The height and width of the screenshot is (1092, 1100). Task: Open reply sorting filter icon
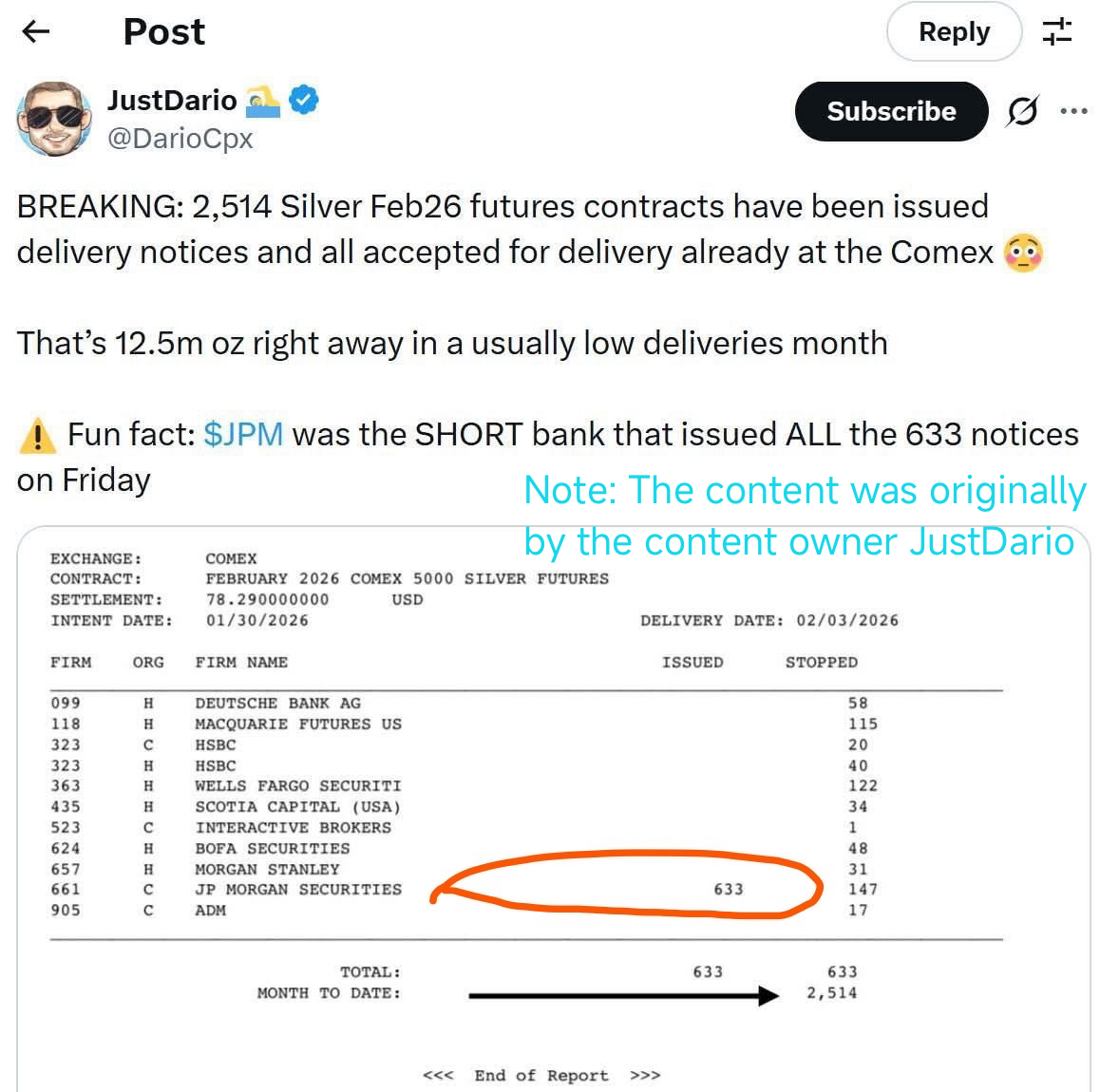pyautogui.click(x=1056, y=31)
